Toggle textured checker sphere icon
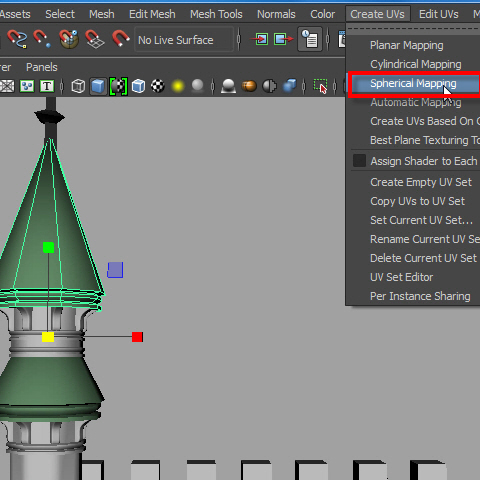Viewport: 480px width, 480px height. pyautogui.click(x=158, y=86)
